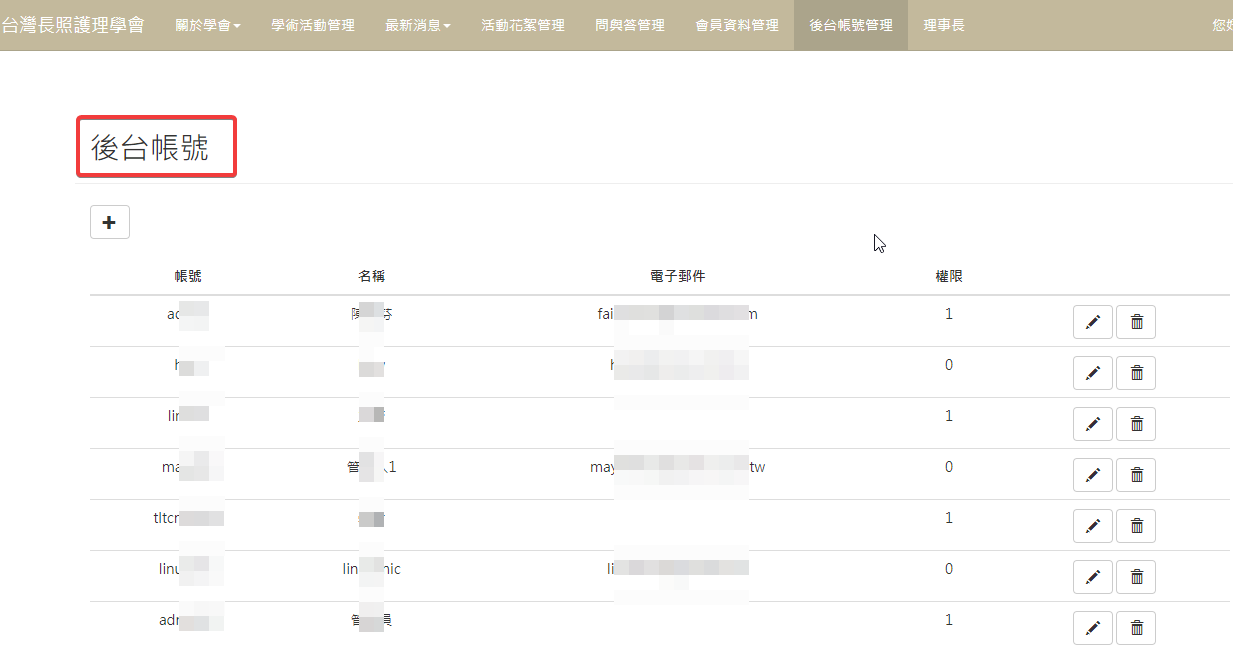The height and width of the screenshot is (648, 1233).
Task: Click the 名稱 column header
Action: pos(372,276)
